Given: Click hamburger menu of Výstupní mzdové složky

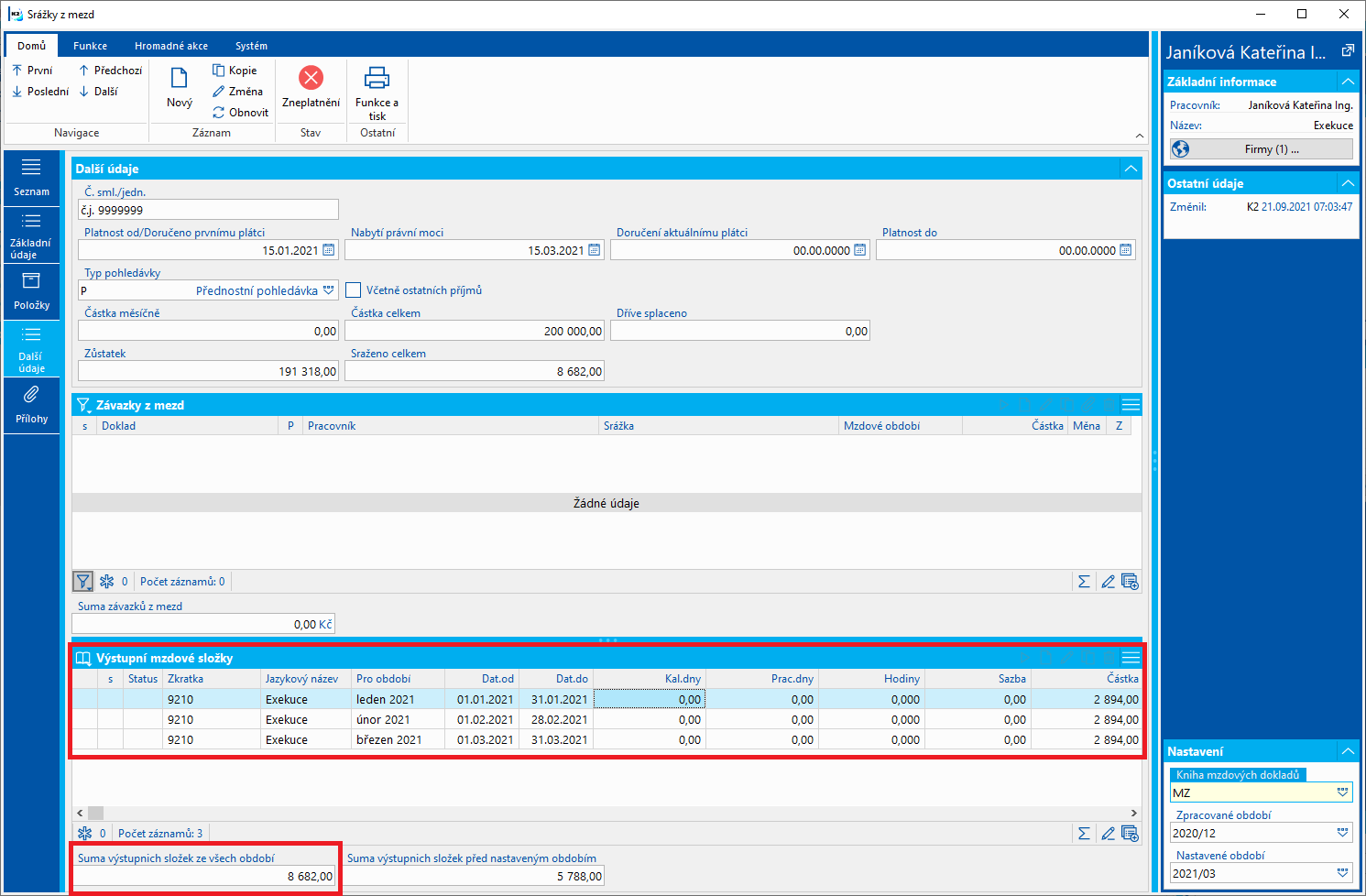Looking at the screenshot, I should pos(1131,658).
